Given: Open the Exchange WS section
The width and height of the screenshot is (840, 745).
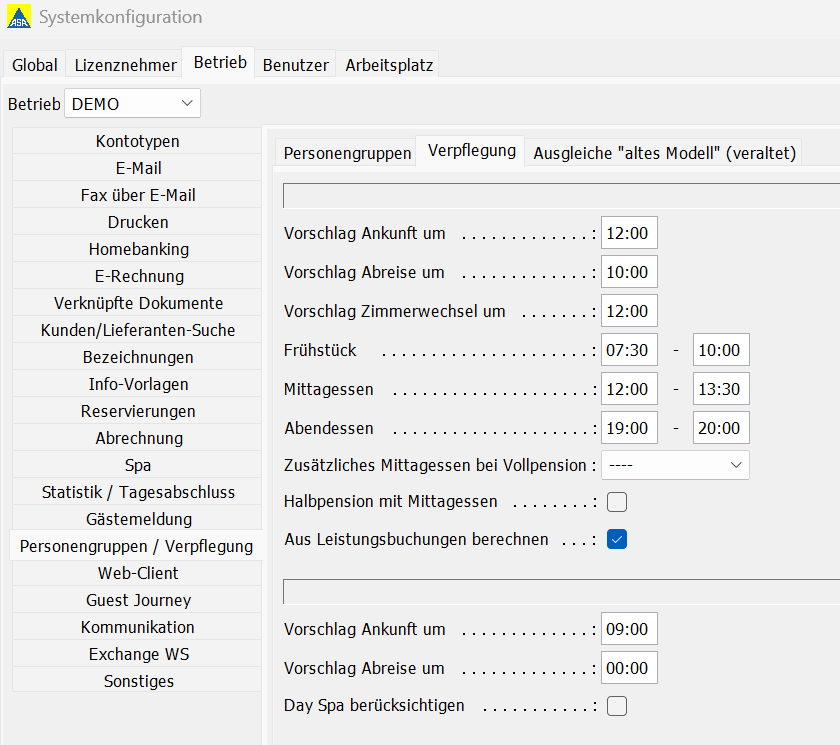Looking at the screenshot, I should click(137, 654).
